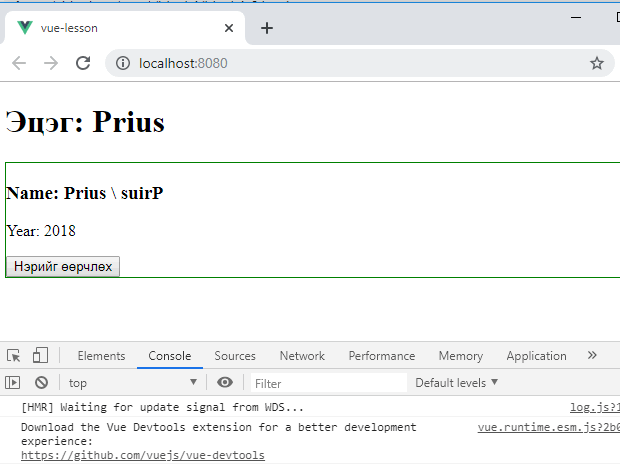Click the localhost:8080 address bar

pos(359,63)
